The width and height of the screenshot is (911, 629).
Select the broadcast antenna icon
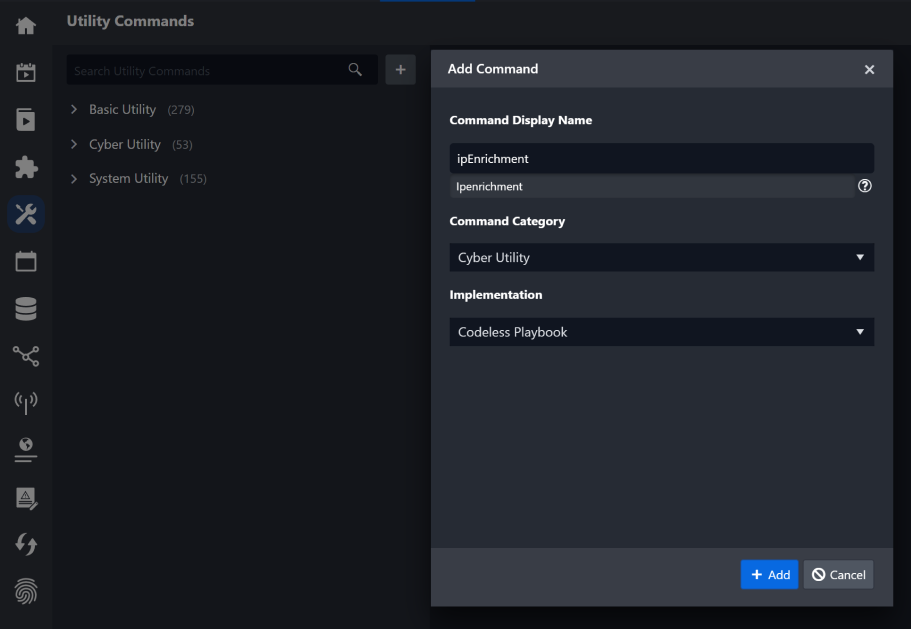25,403
